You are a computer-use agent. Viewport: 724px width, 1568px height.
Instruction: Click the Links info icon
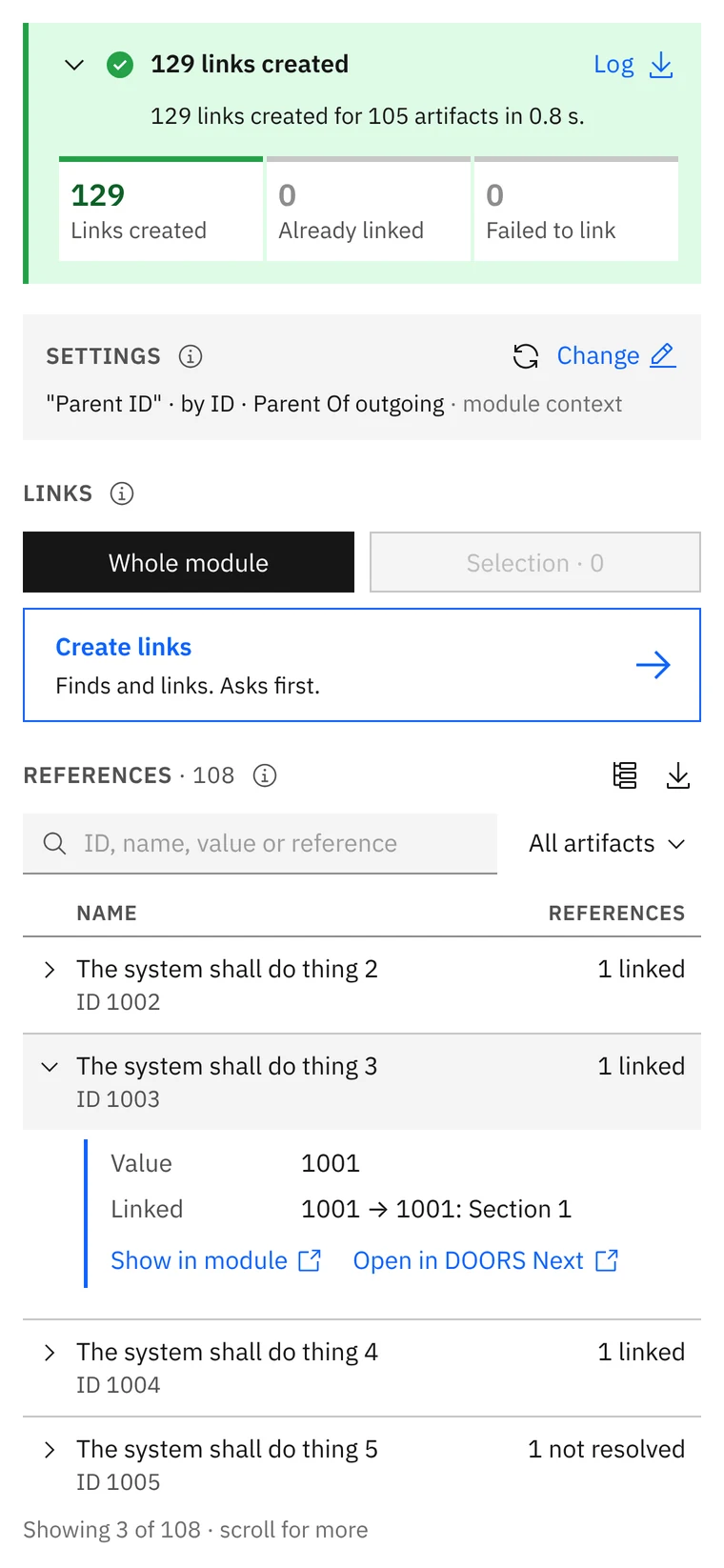coord(122,493)
